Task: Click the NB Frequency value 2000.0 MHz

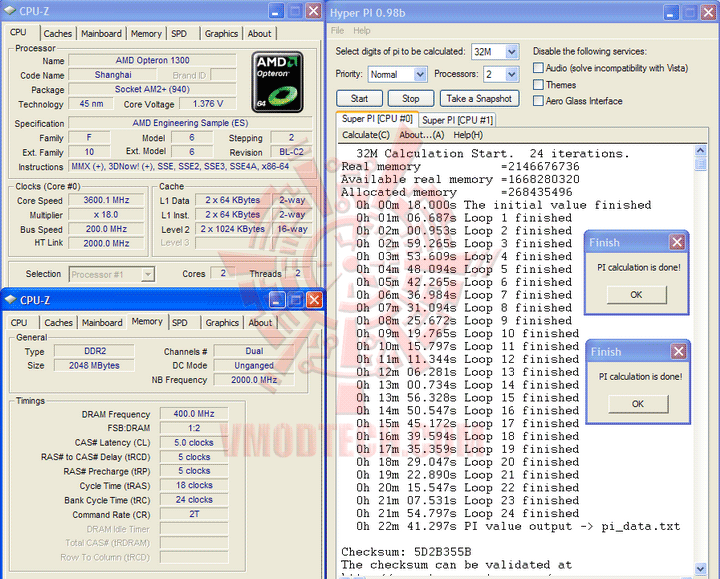Action: pos(254,380)
